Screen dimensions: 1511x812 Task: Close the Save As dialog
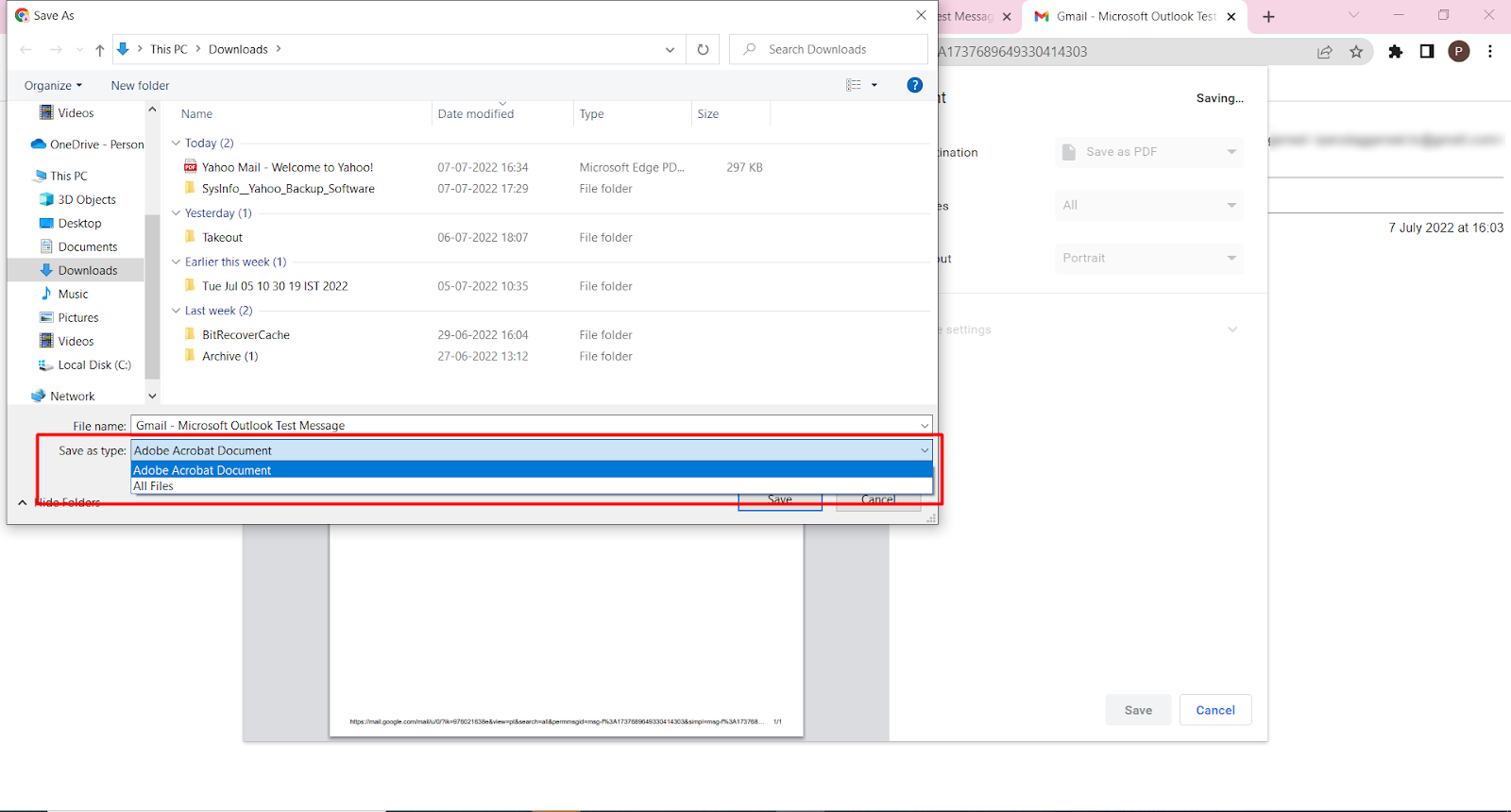pyautogui.click(x=921, y=15)
